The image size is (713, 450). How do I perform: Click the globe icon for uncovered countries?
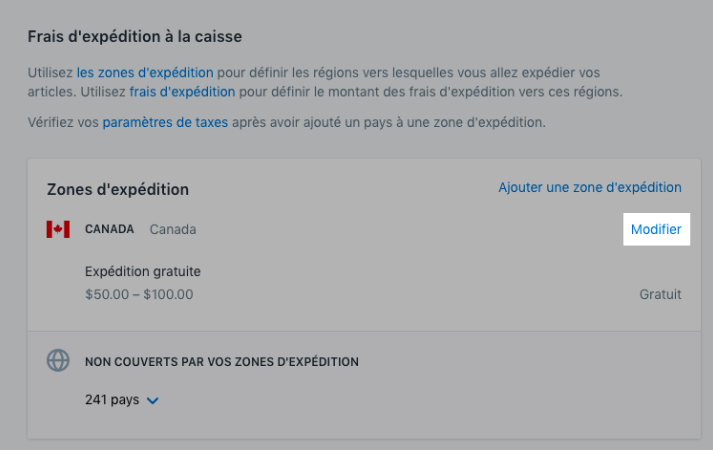click(58, 361)
